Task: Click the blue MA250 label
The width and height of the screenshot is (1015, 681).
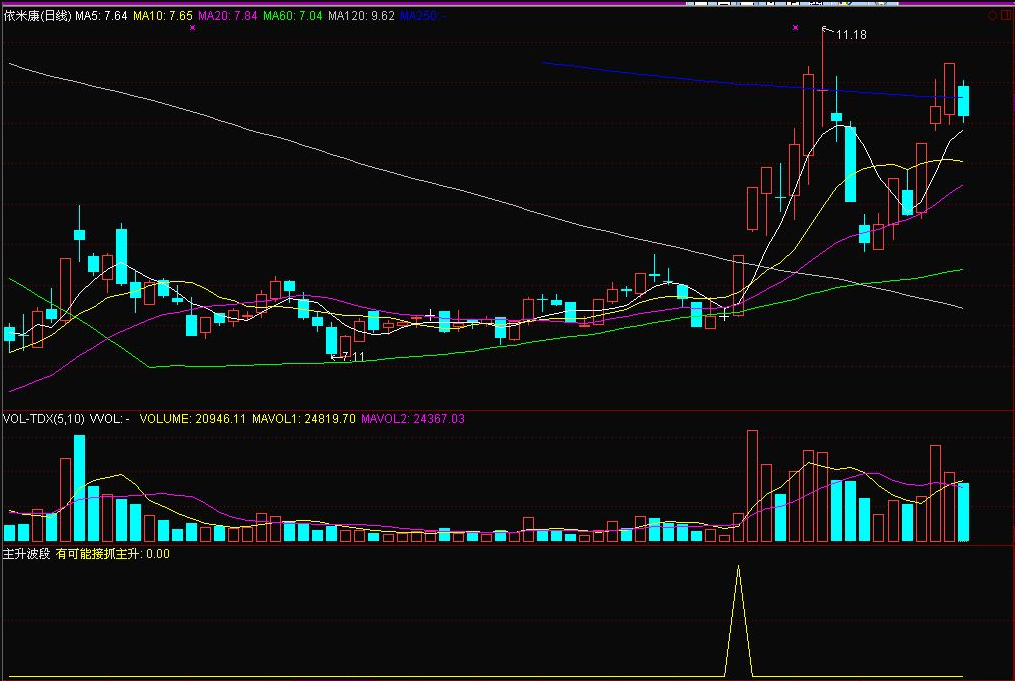Action: coord(421,16)
